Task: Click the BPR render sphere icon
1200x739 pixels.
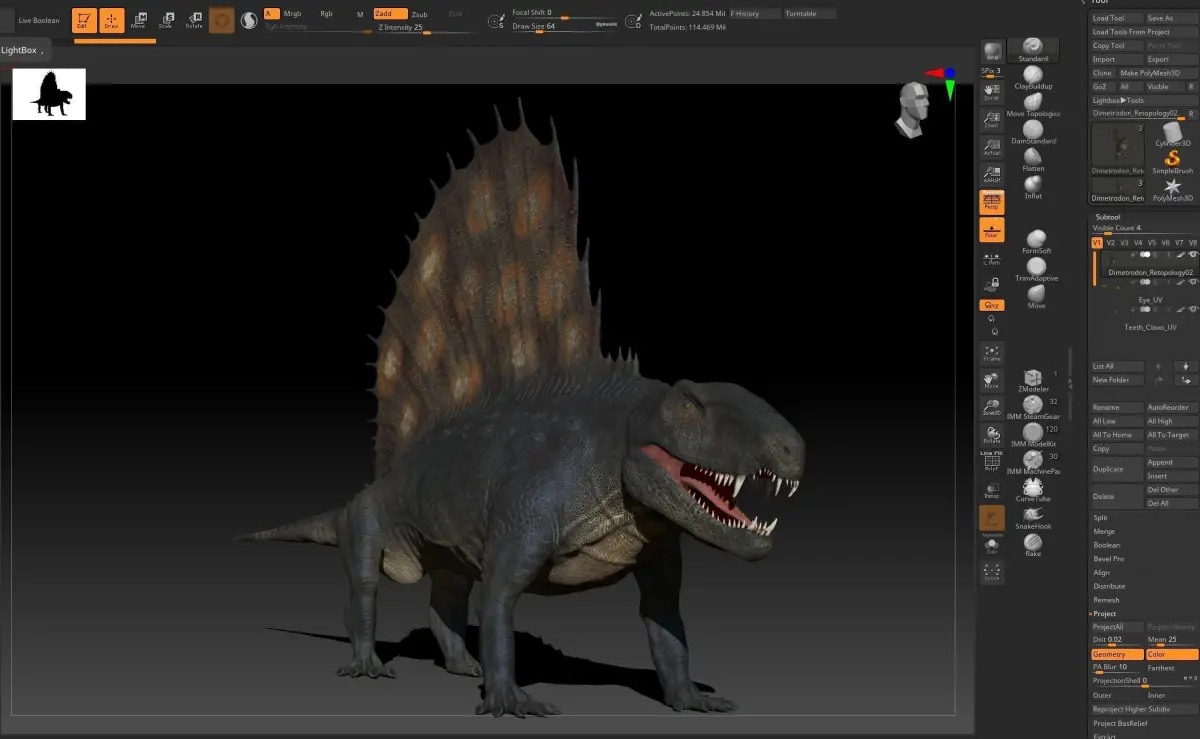Action: point(992,52)
